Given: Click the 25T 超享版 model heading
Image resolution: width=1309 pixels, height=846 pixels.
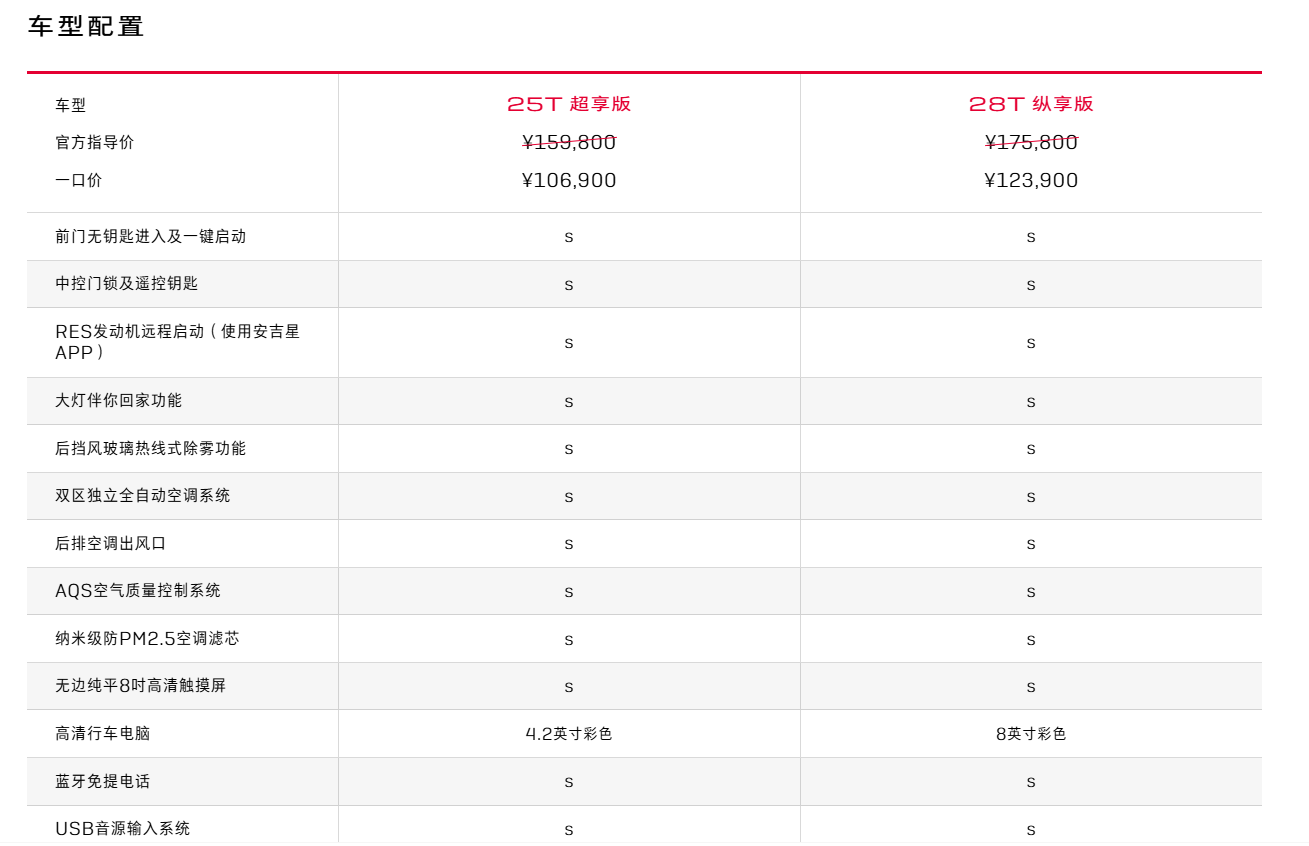Looking at the screenshot, I should pos(569,104).
